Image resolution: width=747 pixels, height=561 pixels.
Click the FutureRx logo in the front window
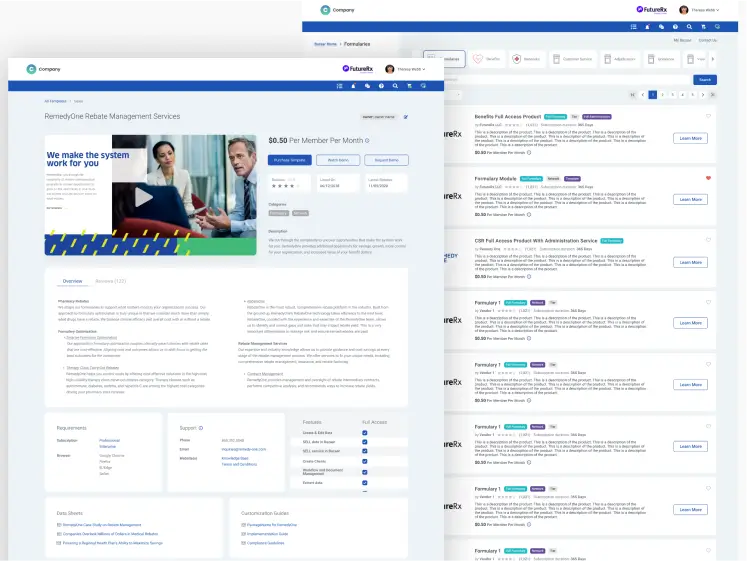pos(358,69)
